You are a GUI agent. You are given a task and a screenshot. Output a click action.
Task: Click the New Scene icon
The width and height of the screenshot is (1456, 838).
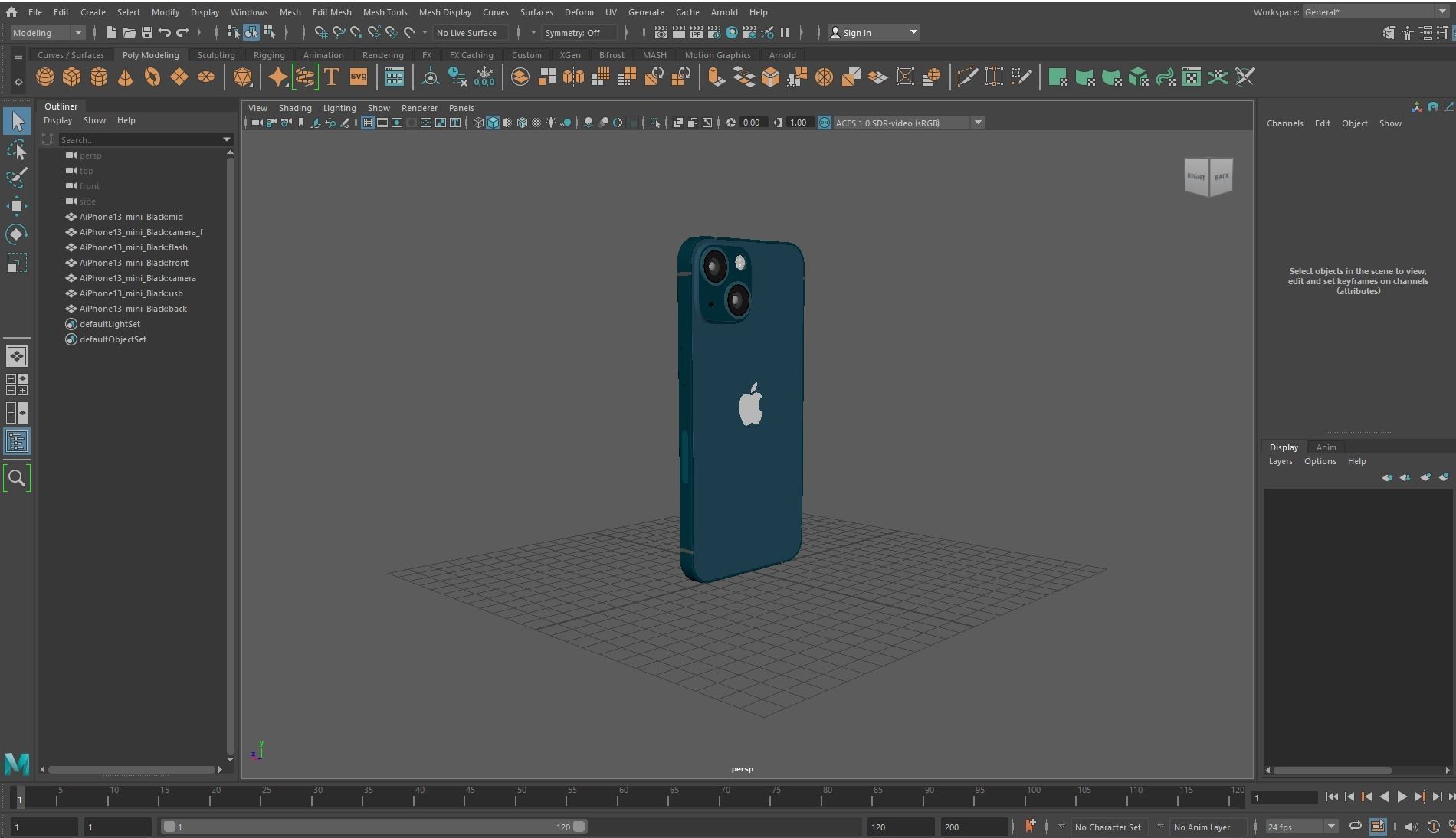tap(112, 32)
